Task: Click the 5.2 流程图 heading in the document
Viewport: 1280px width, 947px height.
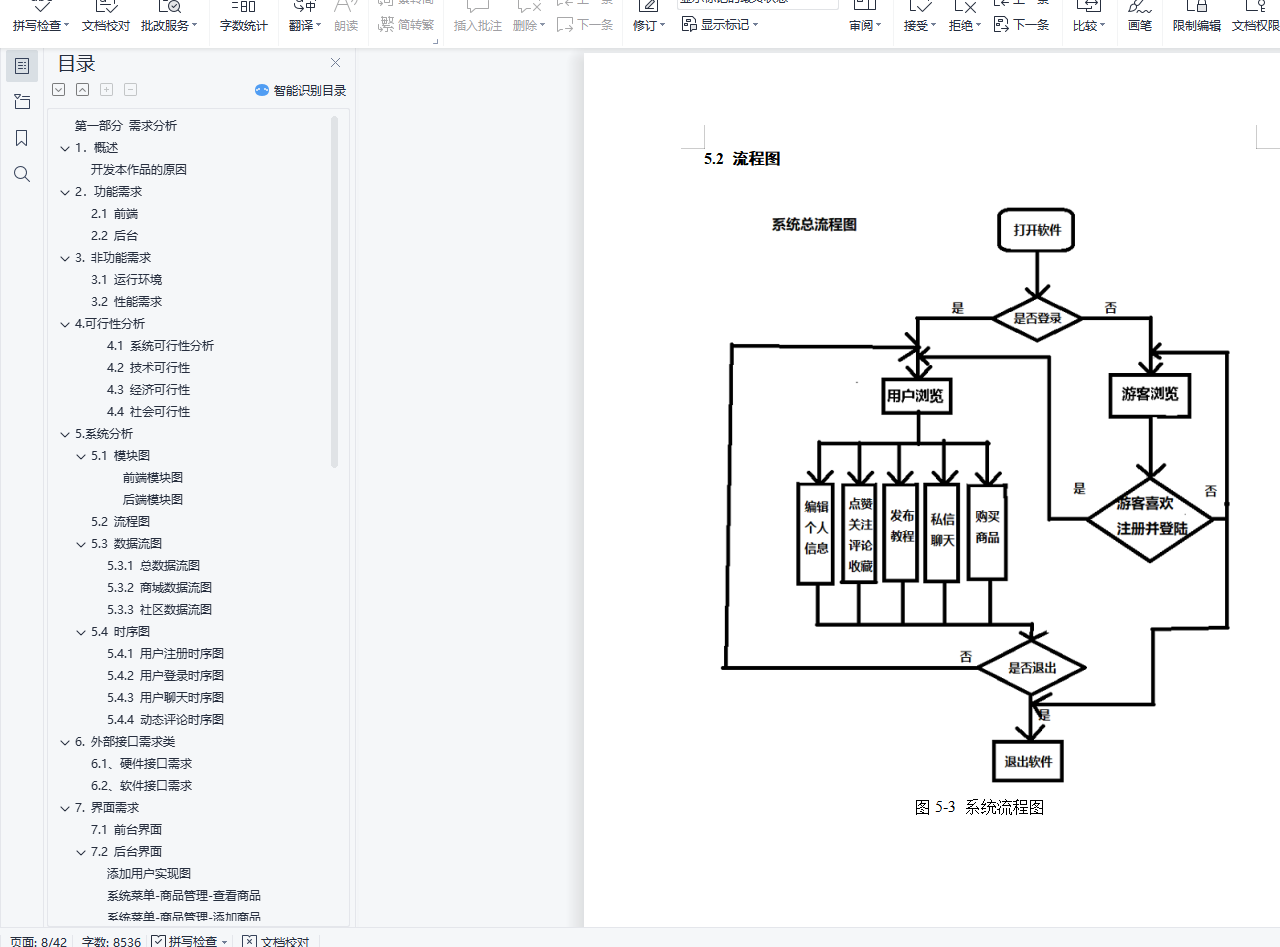Action: [742, 159]
